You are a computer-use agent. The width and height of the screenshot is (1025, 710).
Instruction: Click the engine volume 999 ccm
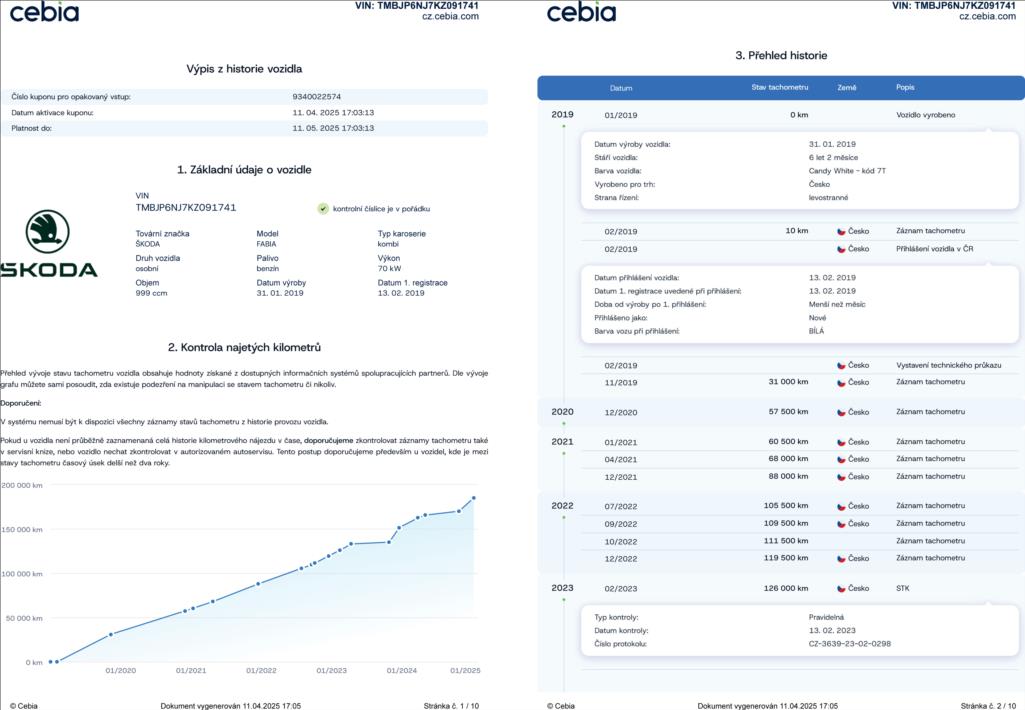click(x=151, y=294)
